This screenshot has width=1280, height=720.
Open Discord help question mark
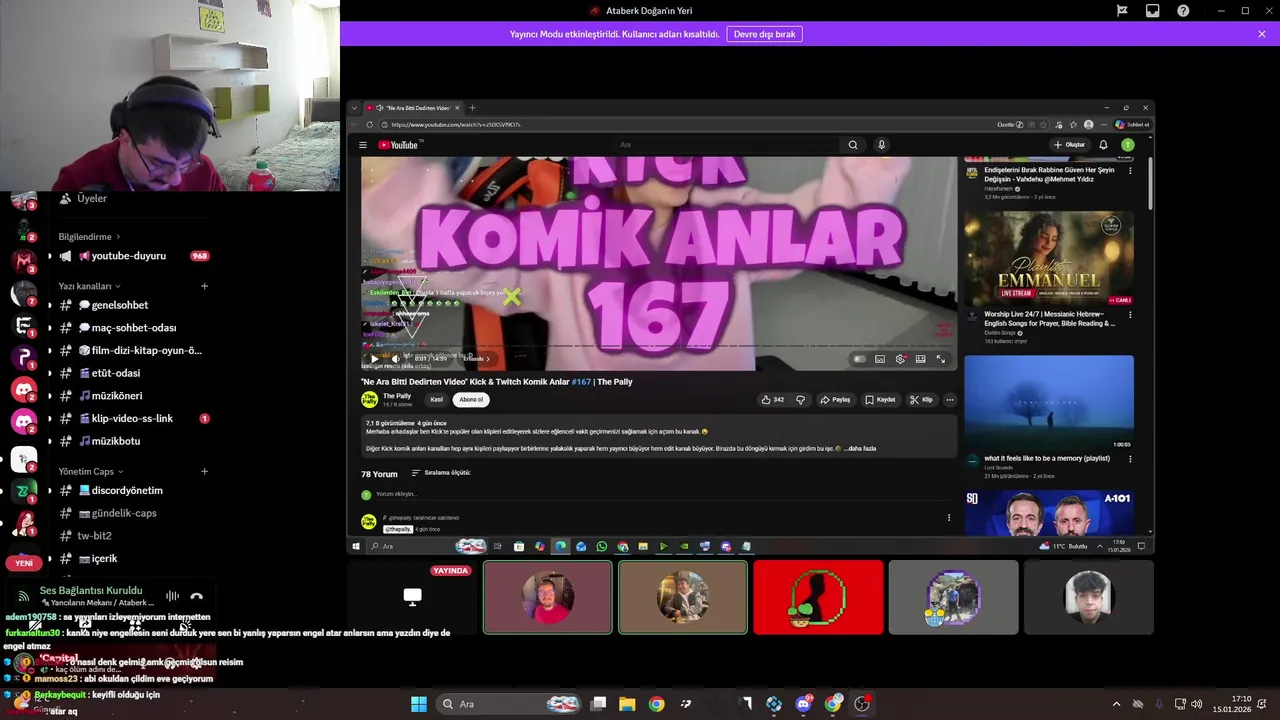(1183, 11)
